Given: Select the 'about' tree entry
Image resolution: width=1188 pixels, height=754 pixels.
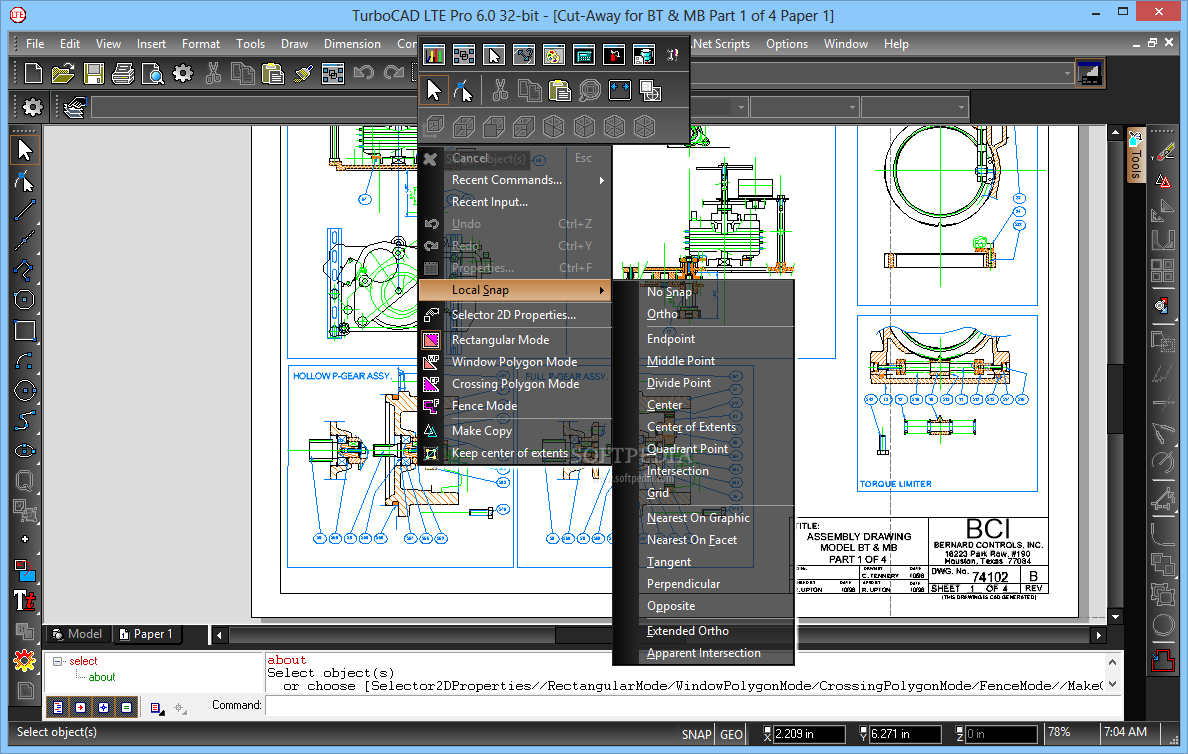Looking at the screenshot, I should pyautogui.click(x=102, y=677).
